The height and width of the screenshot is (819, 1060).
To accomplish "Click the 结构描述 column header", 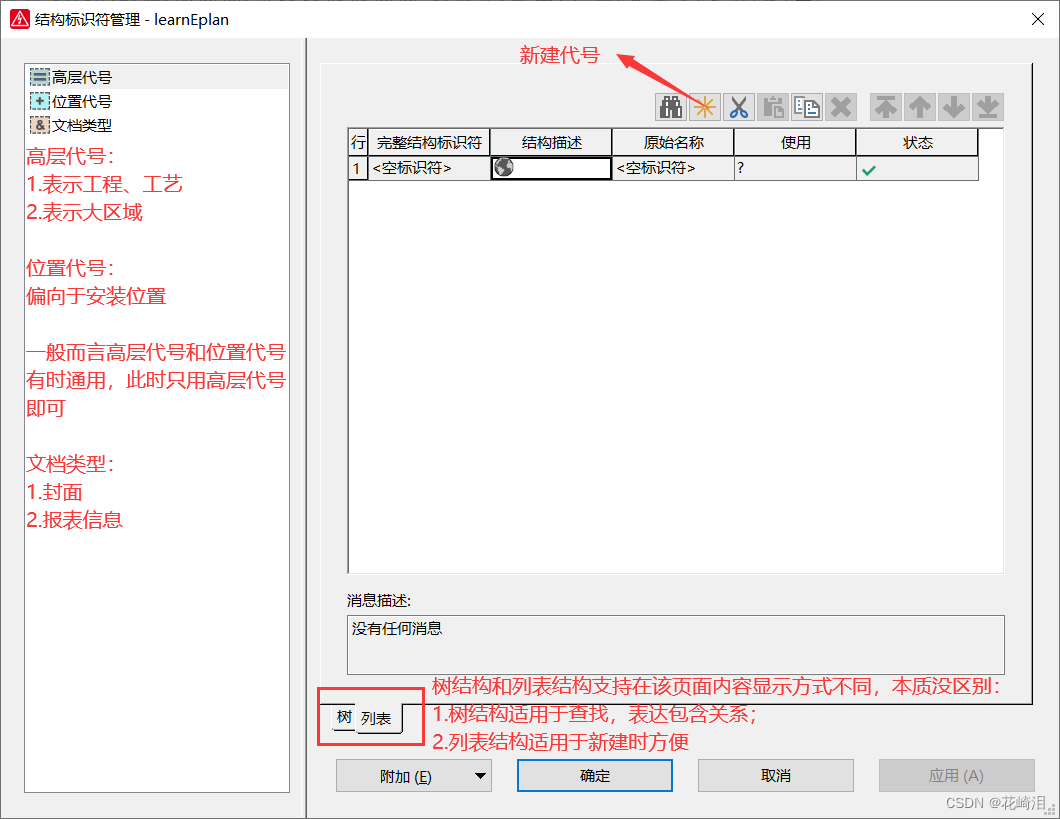I will click(551, 143).
